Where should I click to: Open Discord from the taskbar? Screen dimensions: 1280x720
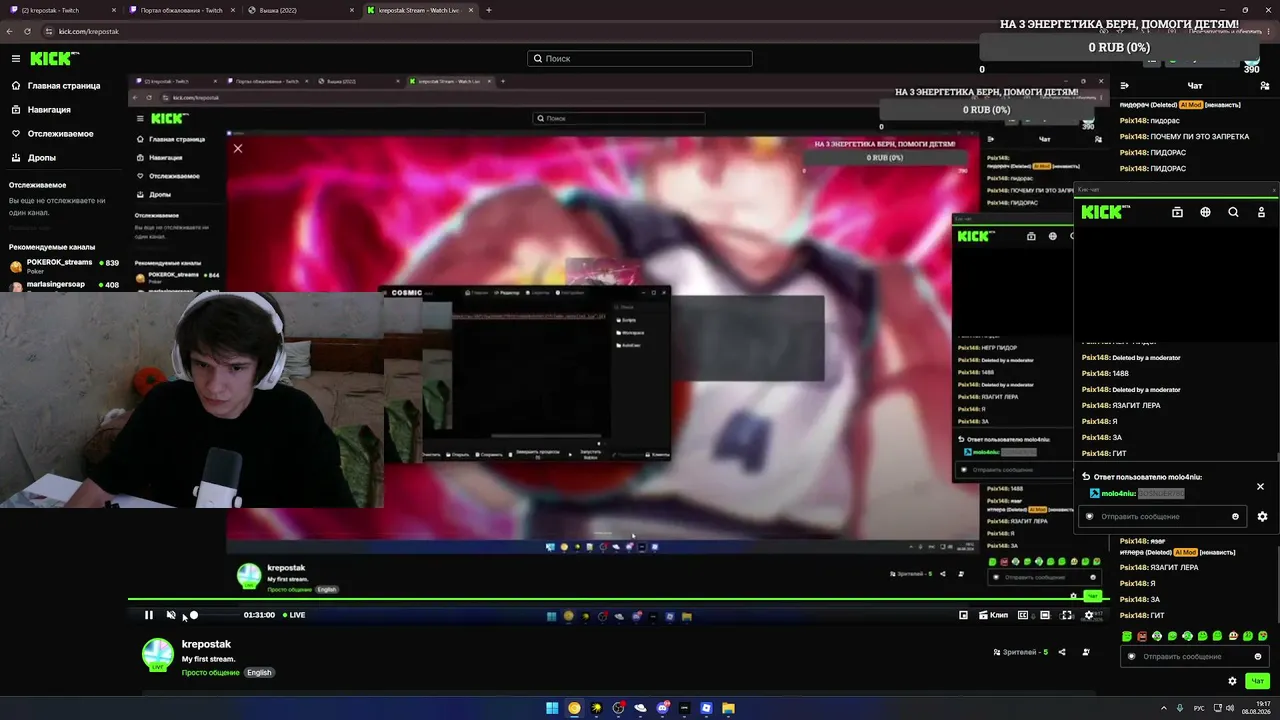663,708
